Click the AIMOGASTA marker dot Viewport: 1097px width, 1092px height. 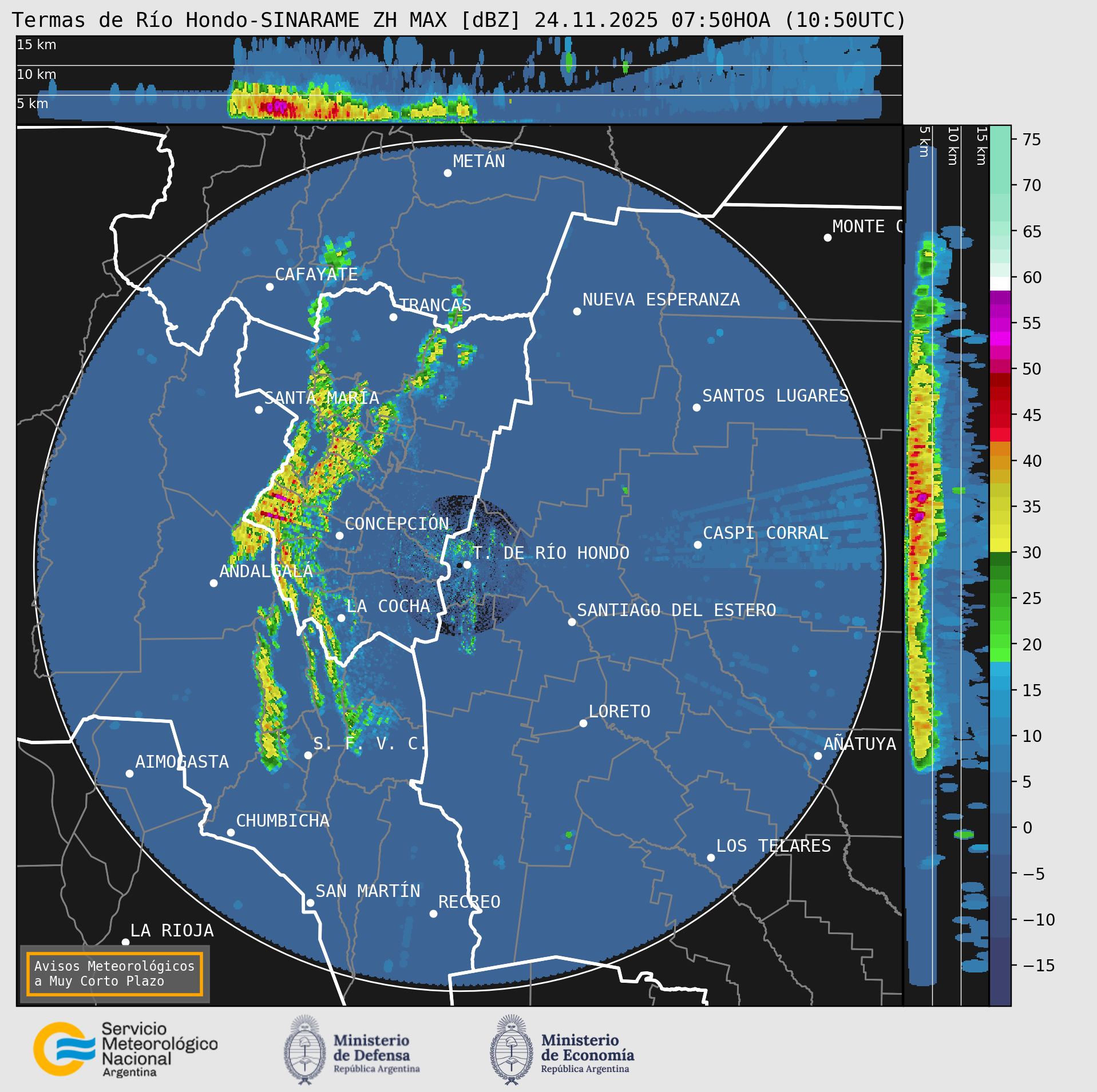pyautogui.click(x=129, y=773)
